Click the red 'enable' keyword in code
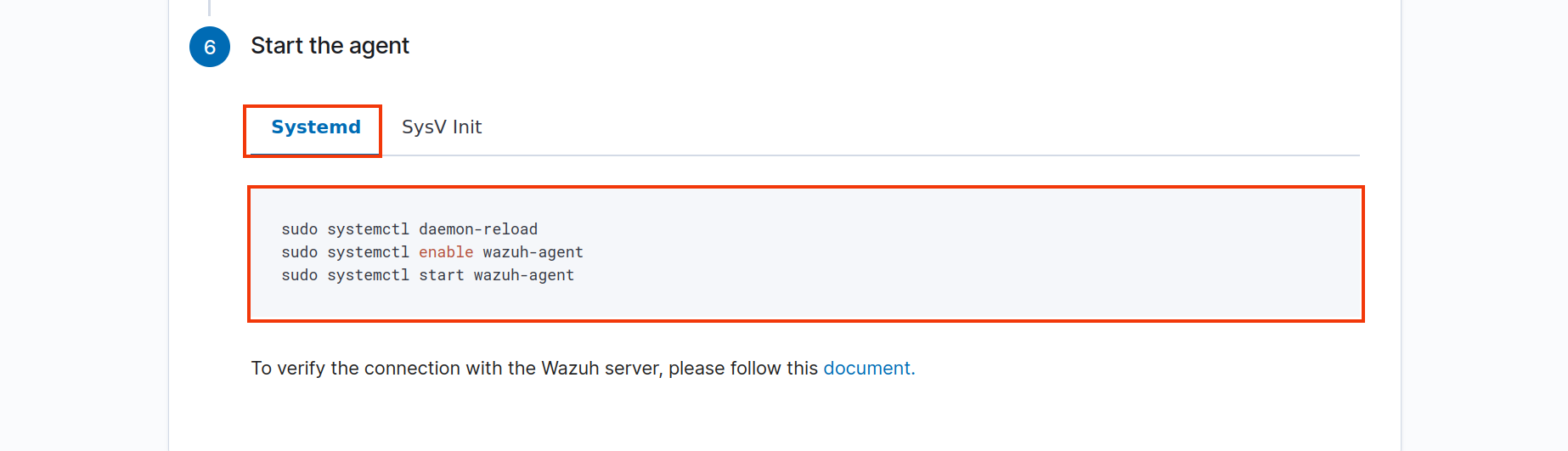Screen dimensions: 1568x451 (x=446, y=252)
